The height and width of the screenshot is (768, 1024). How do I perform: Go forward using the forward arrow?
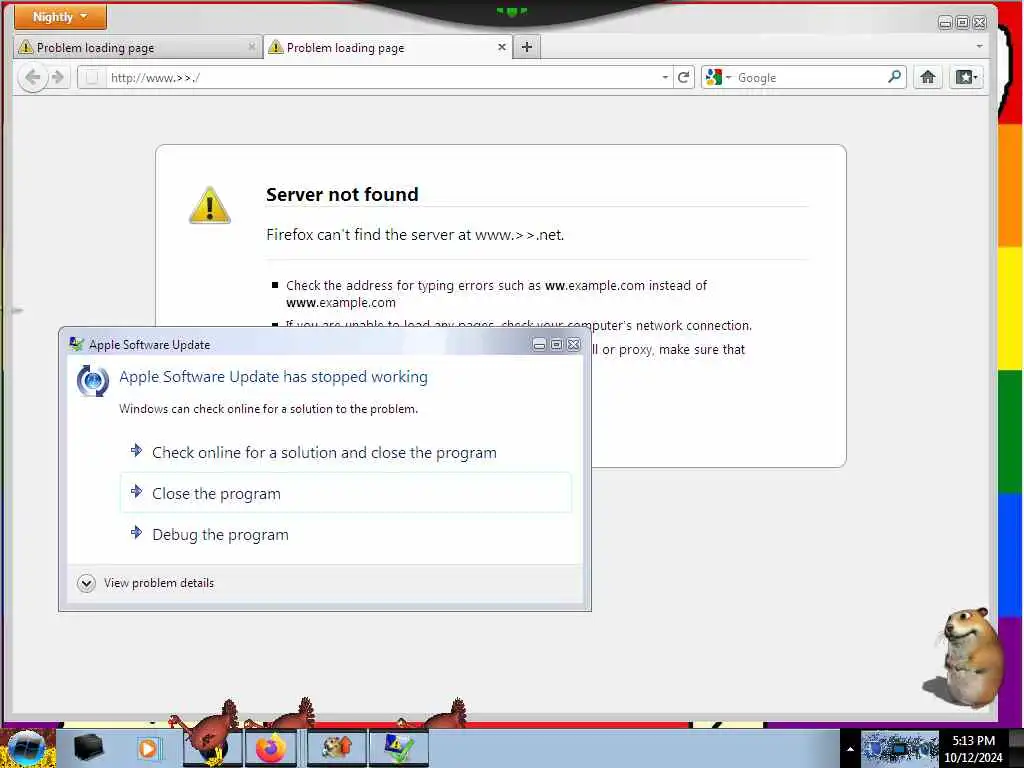click(x=59, y=78)
